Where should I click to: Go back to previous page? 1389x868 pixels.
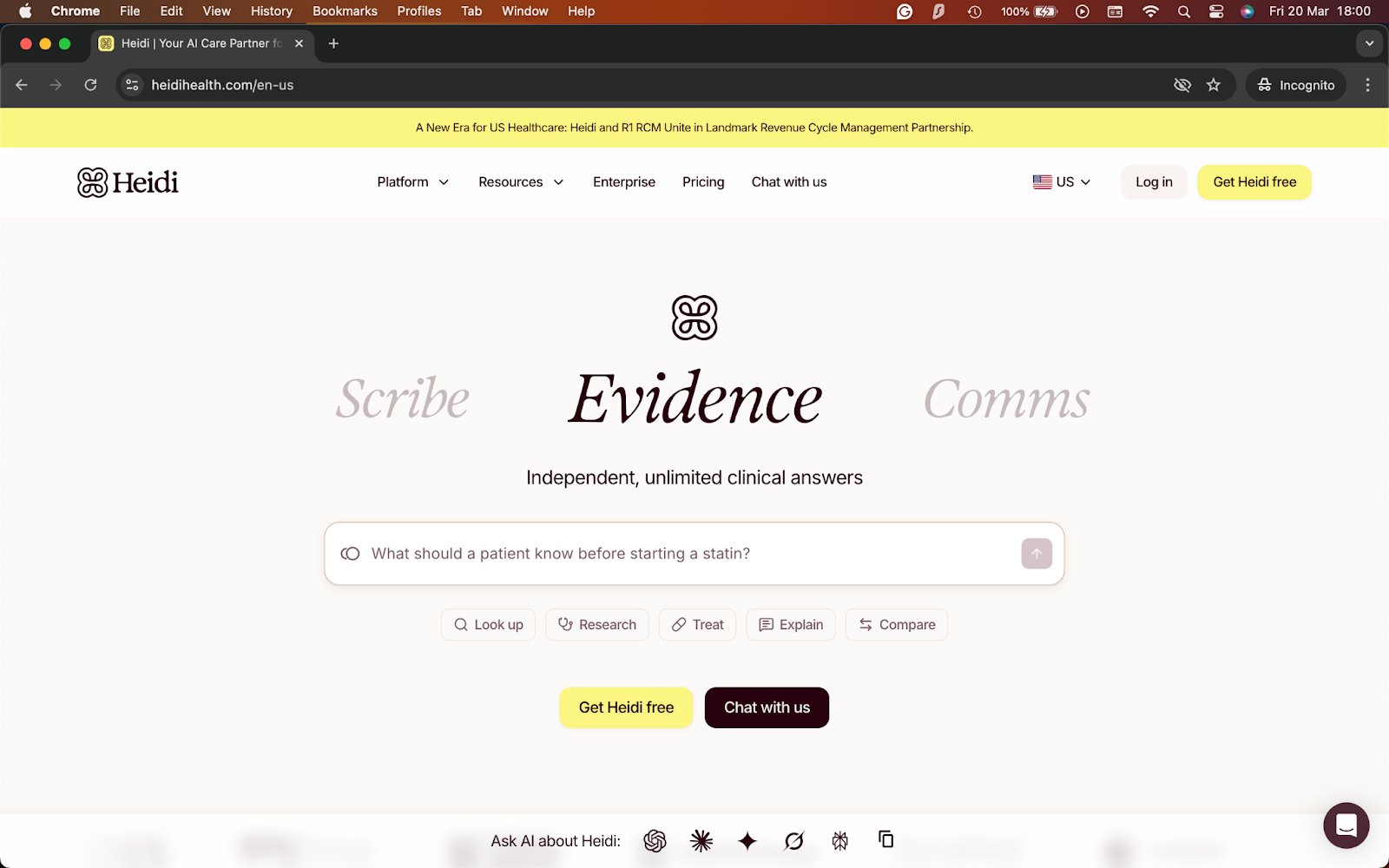(22, 85)
